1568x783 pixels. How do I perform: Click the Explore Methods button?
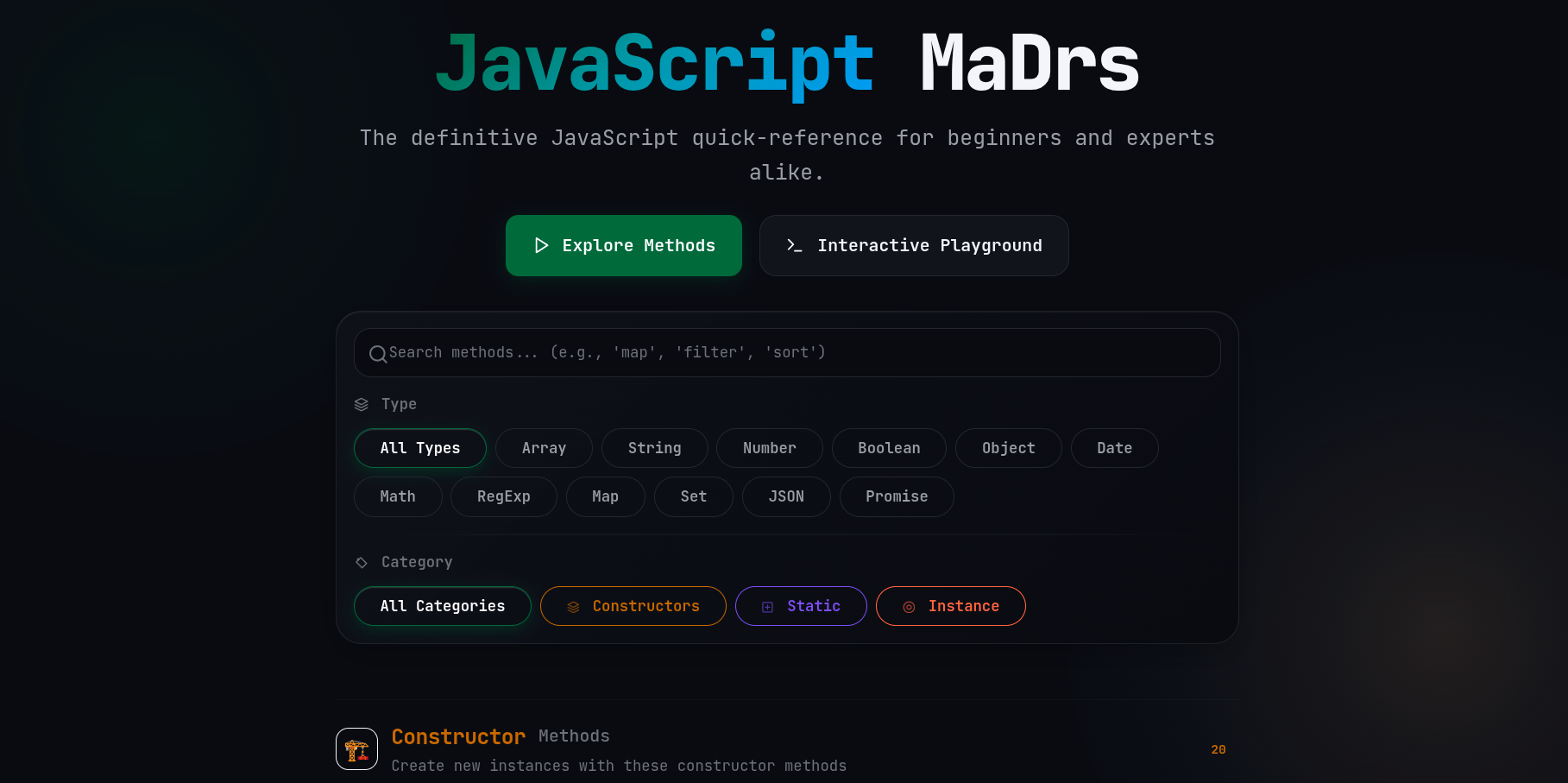(623, 245)
